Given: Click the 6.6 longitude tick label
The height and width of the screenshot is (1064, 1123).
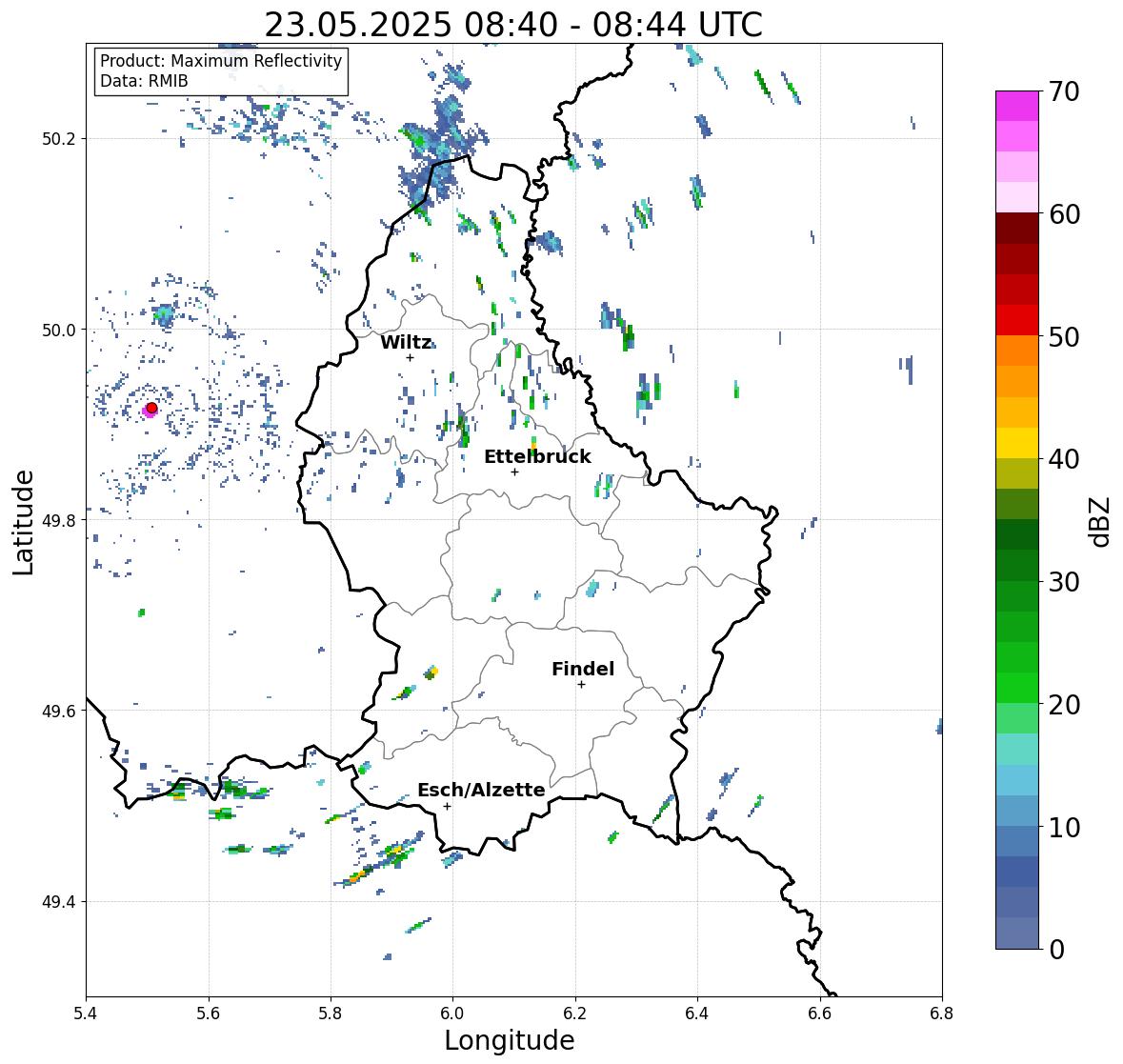Looking at the screenshot, I should [819, 1013].
